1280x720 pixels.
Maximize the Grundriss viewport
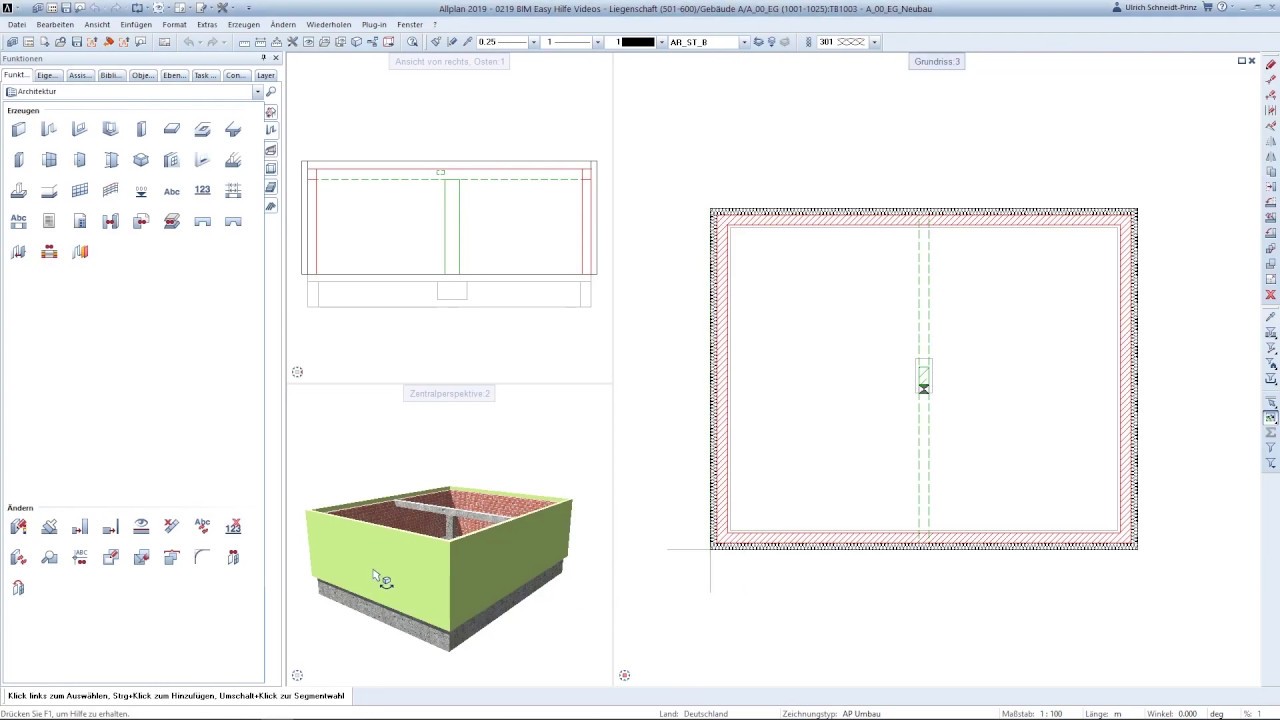pos(1242,61)
